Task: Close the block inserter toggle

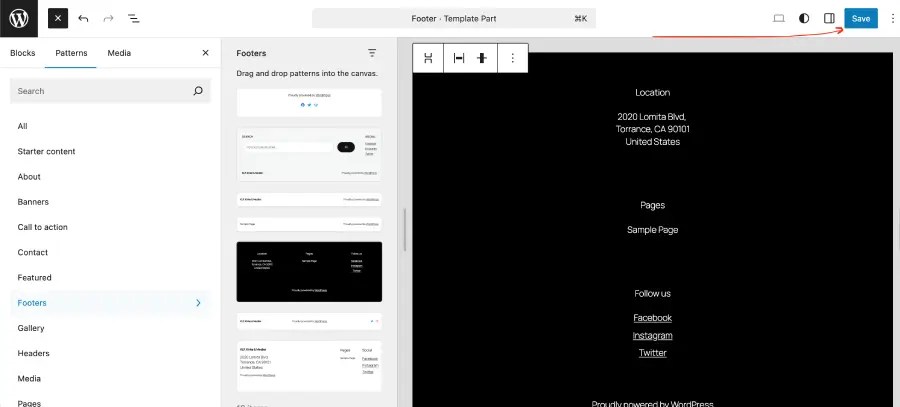Action: point(58,18)
